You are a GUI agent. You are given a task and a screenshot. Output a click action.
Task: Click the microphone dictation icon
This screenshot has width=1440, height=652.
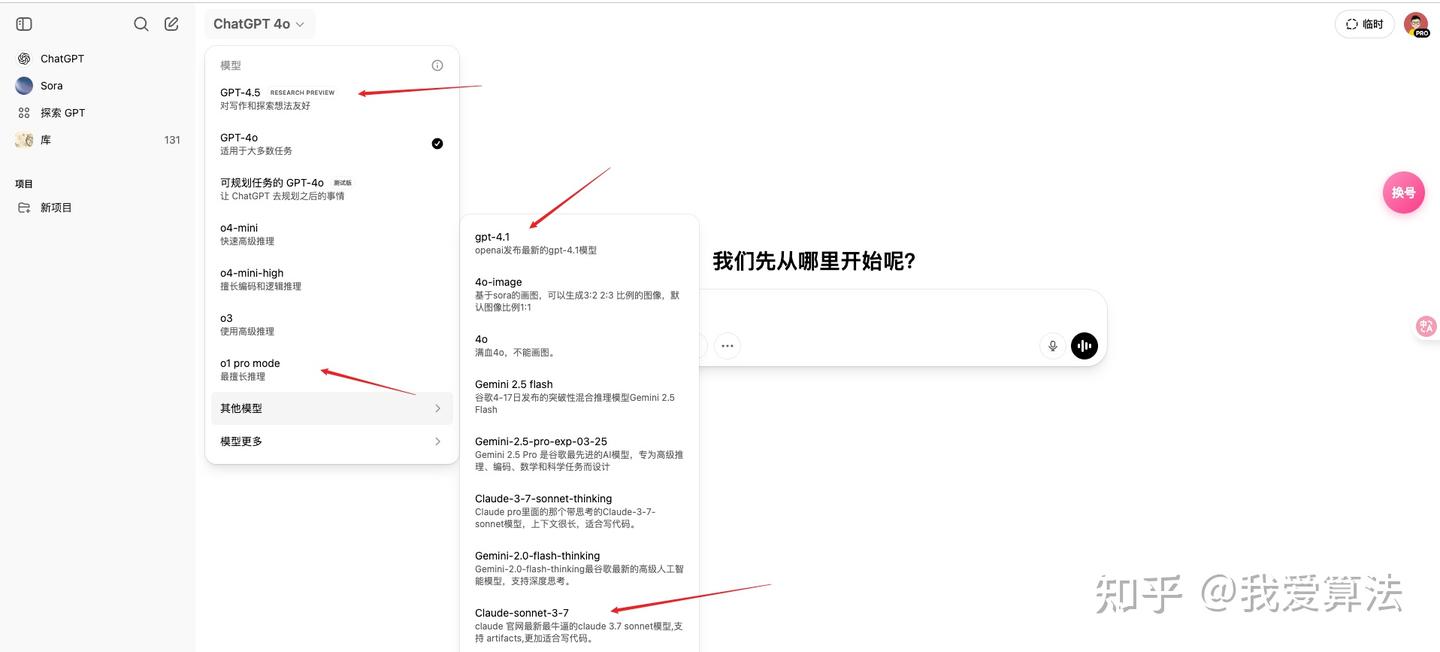(1052, 346)
